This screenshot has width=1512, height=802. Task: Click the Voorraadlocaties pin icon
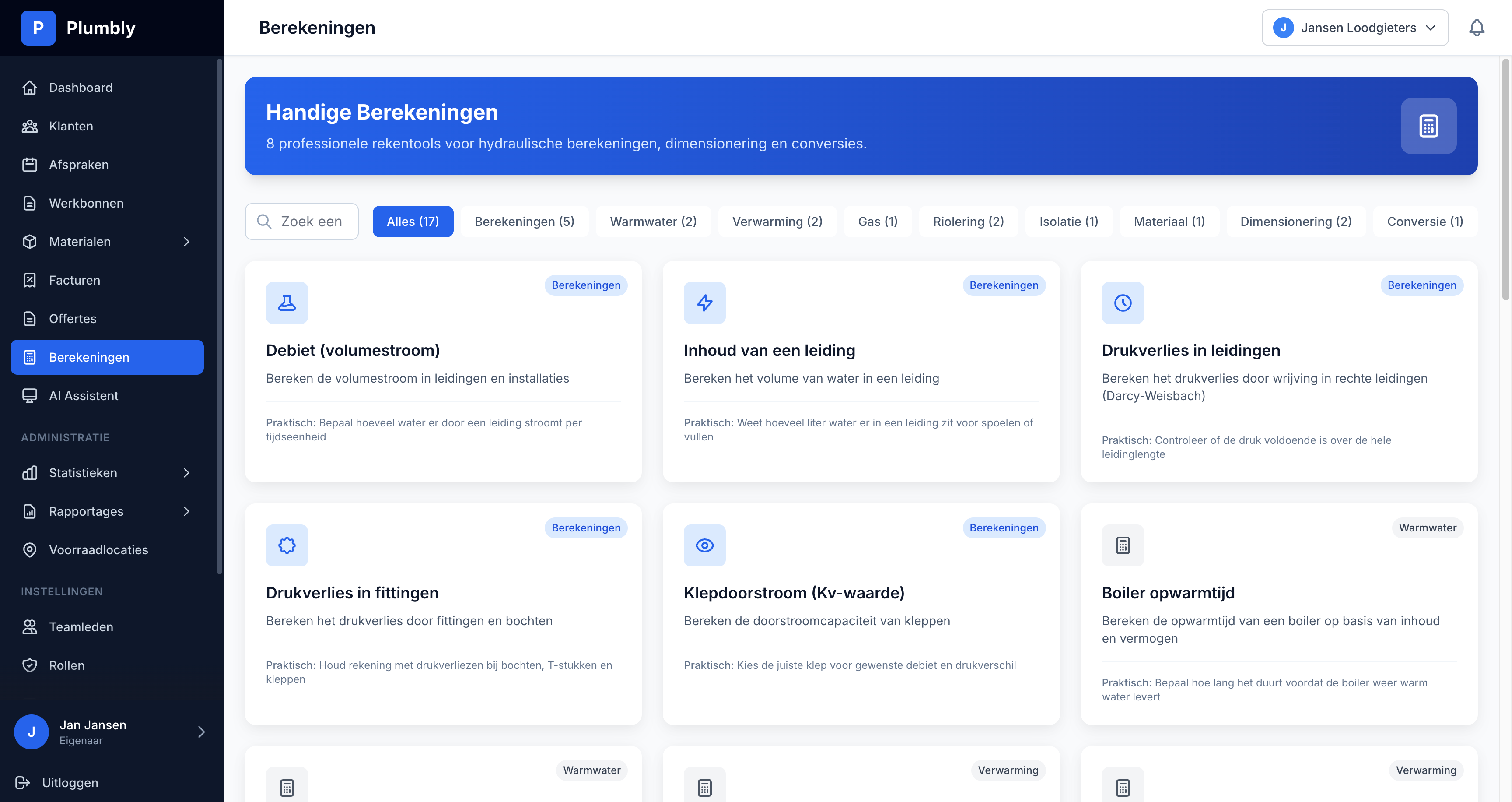pyautogui.click(x=29, y=549)
